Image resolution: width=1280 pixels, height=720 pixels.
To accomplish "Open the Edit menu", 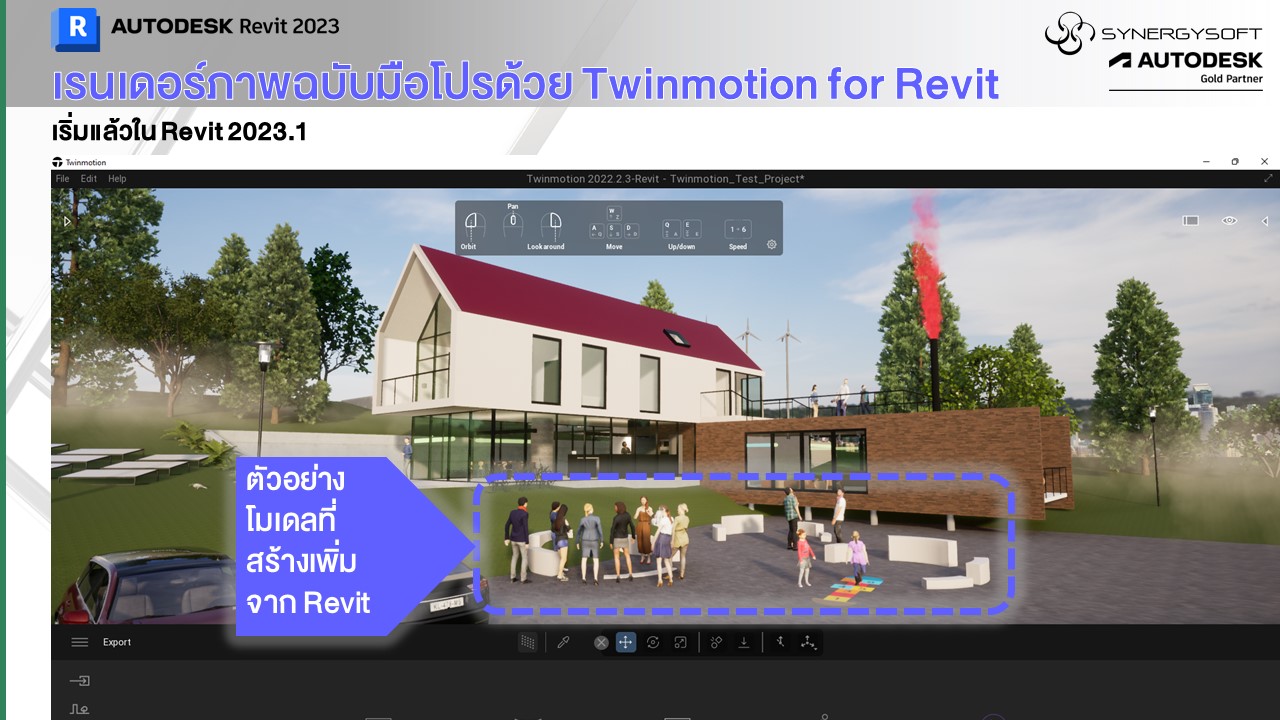I will pos(89,179).
